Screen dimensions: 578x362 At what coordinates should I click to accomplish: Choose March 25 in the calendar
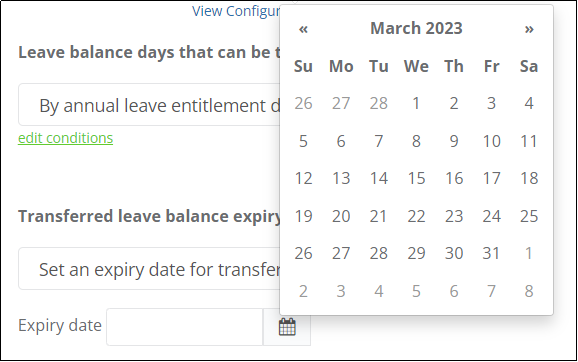click(529, 216)
